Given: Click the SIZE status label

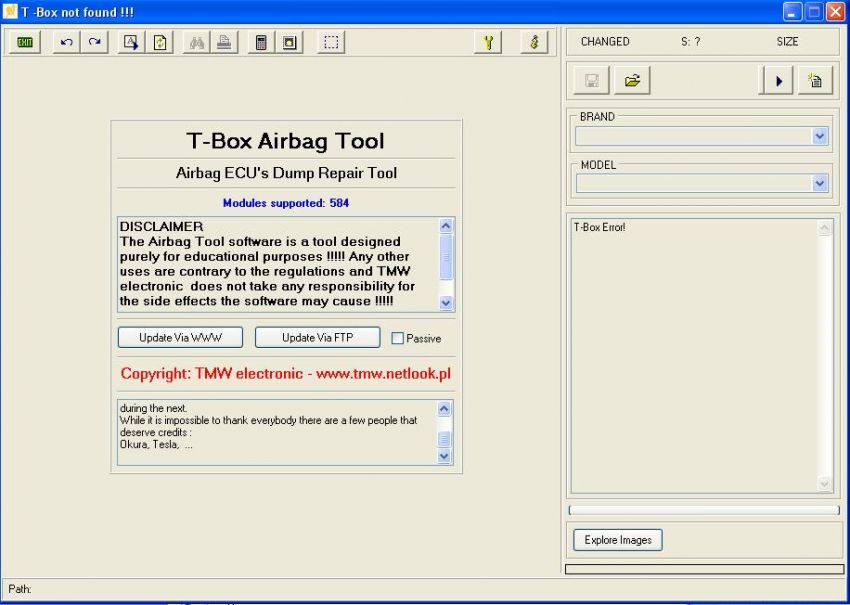Looking at the screenshot, I should coord(787,42).
